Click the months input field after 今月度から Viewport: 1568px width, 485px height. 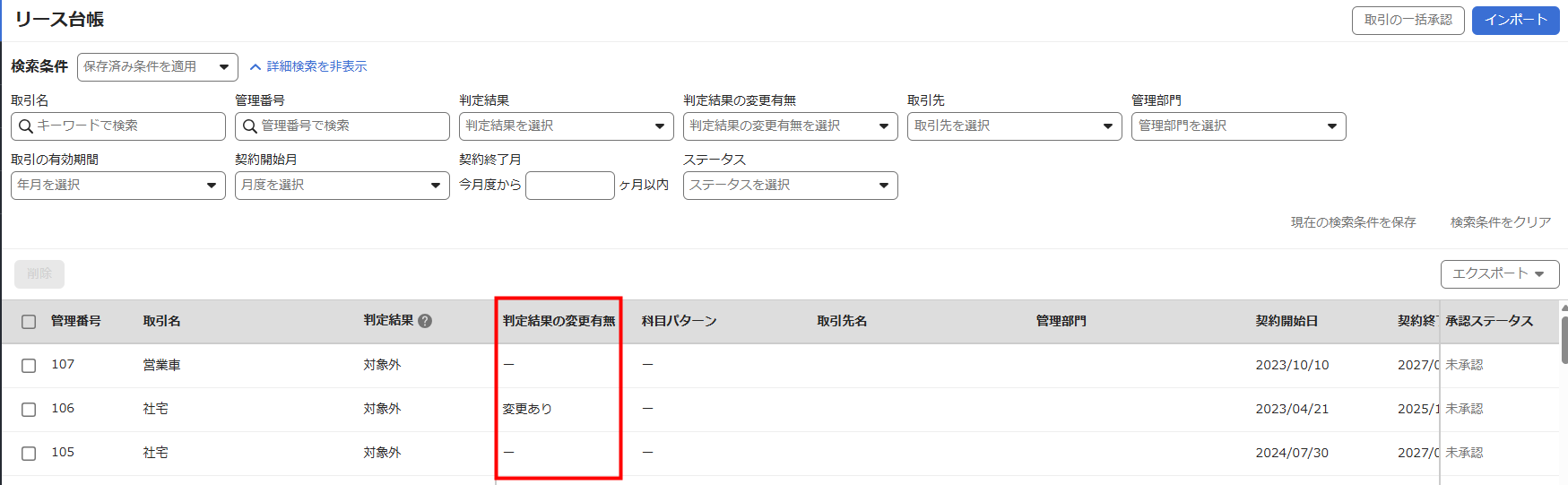pyautogui.click(x=569, y=186)
